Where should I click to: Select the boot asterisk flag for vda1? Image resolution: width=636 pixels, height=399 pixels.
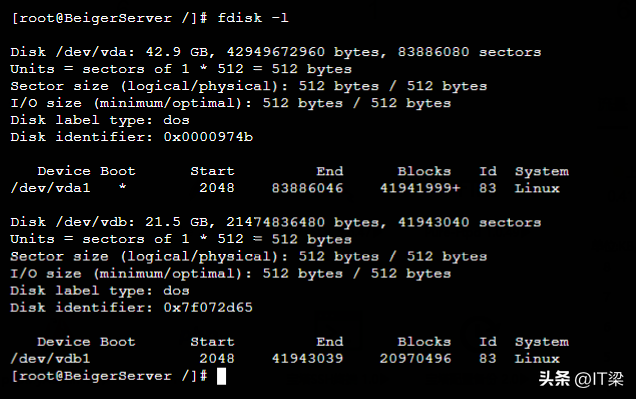122,187
